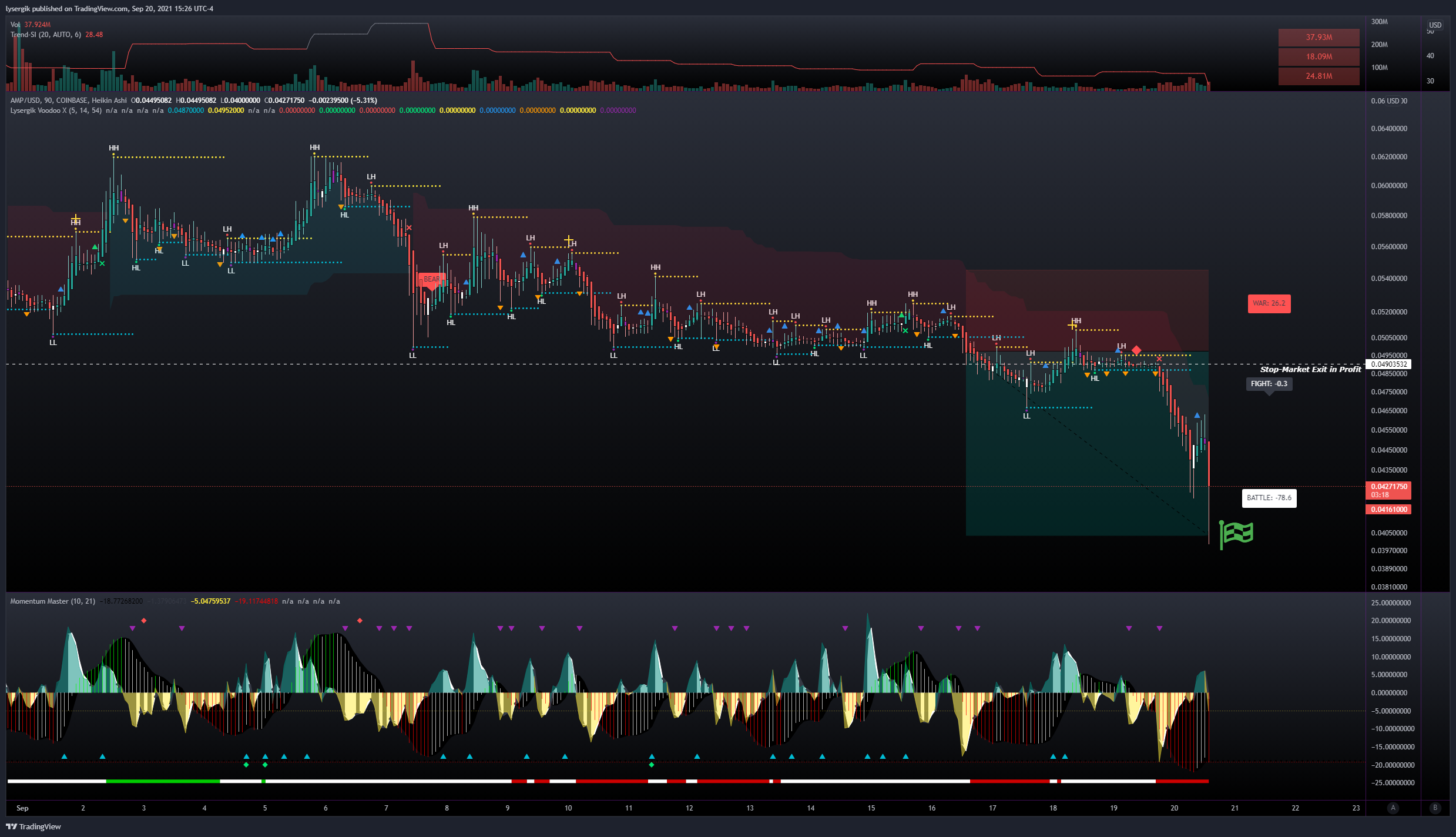This screenshot has width=1456, height=837.
Task: Click the 18.09M volume box
Action: 1319,57
